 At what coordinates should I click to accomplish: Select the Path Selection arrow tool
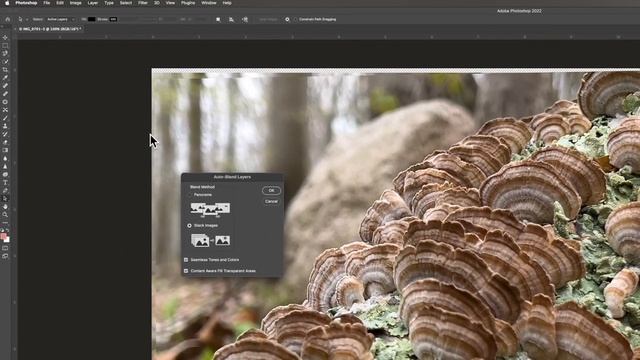click(x=5, y=199)
